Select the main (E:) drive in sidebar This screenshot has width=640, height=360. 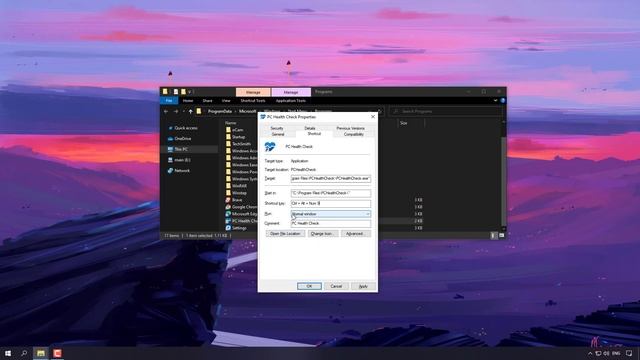click(179, 160)
